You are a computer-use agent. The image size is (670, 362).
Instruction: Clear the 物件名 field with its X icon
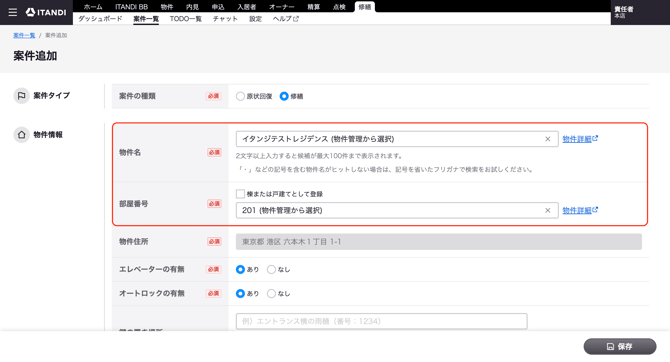547,139
